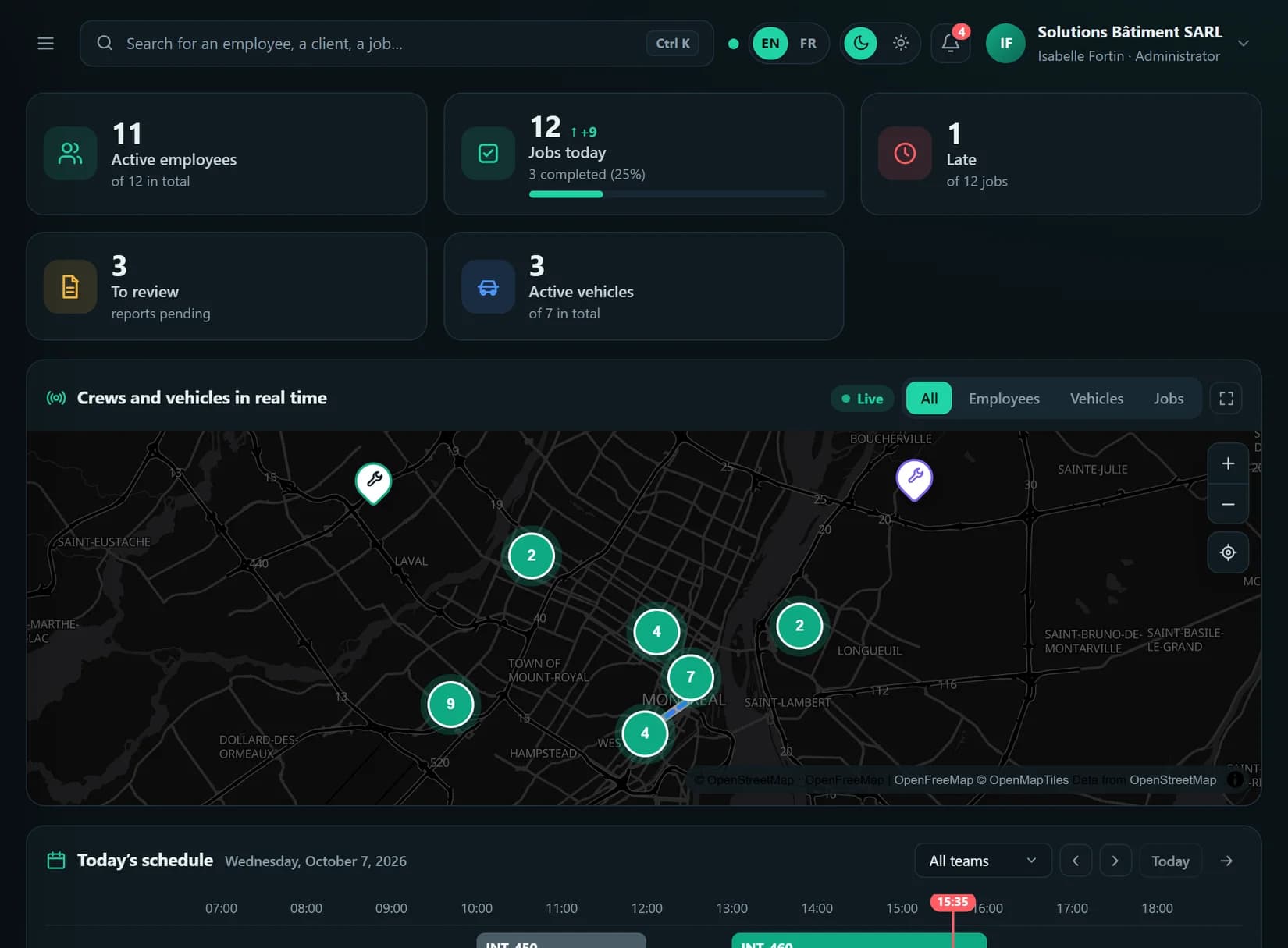Click the Jobs today progress bar

677,194
